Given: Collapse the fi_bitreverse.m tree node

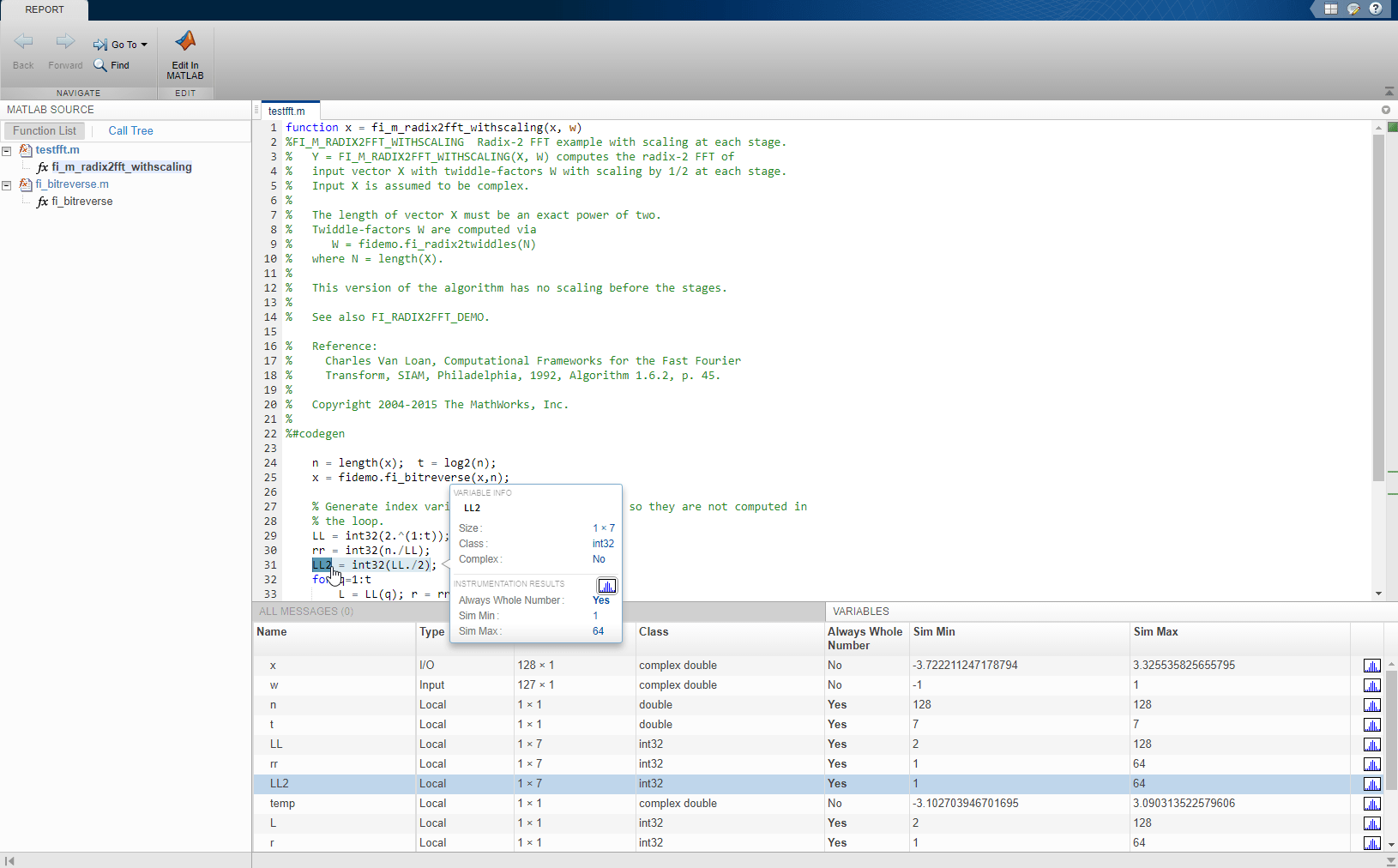Looking at the screenshot, I should (6, 184).
